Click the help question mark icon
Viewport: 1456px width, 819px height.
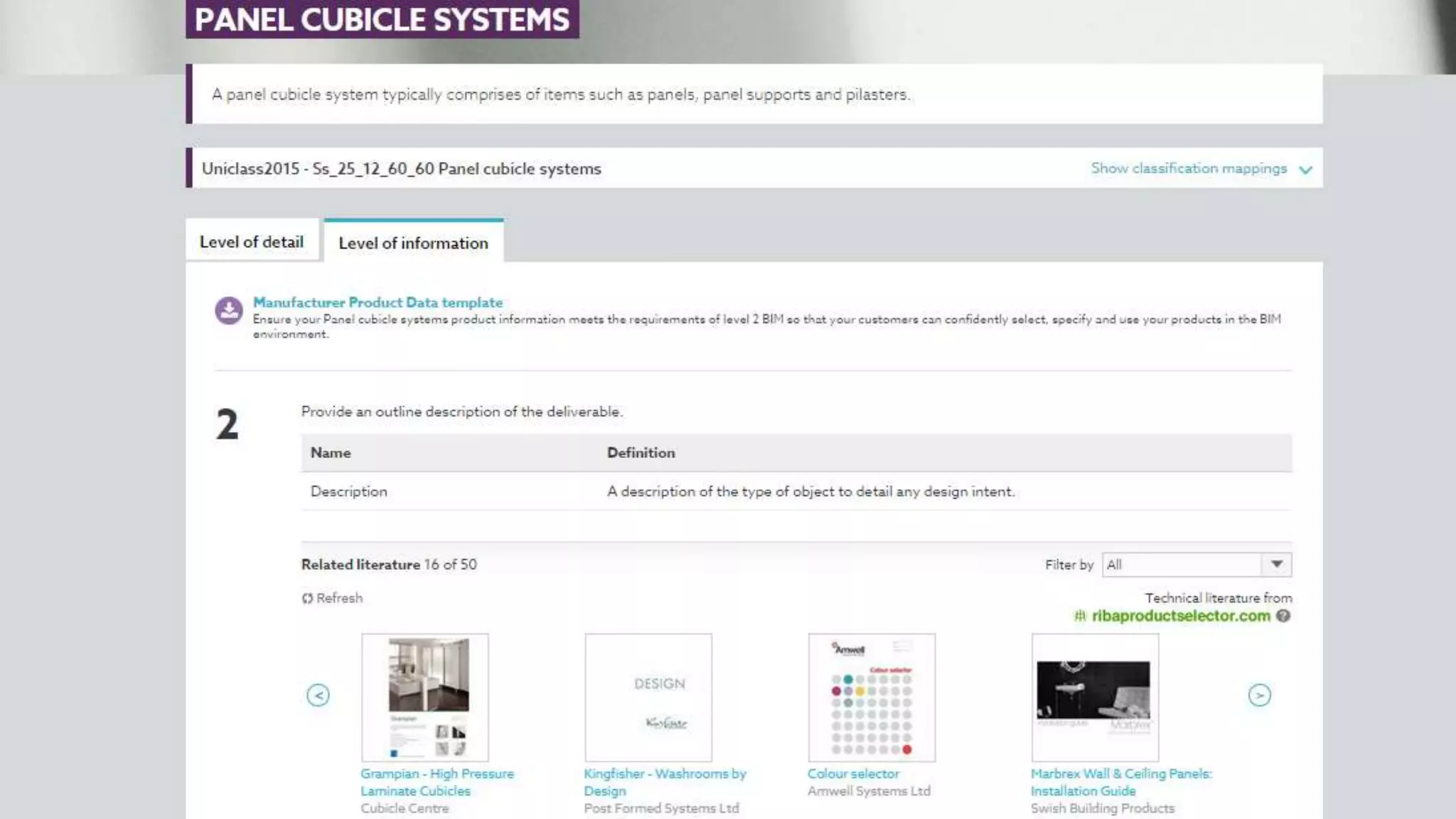coord(1283,616)
